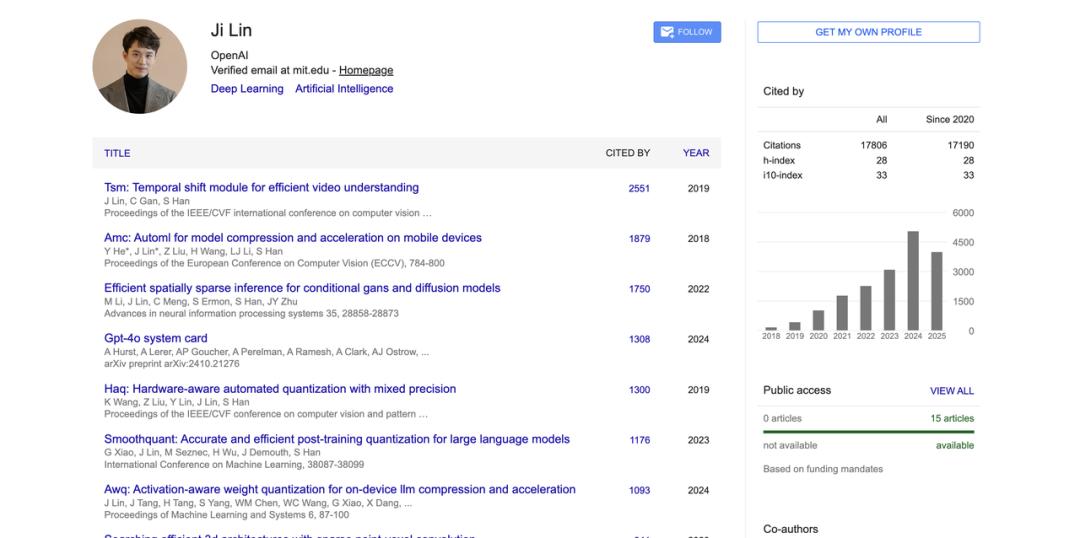View the 1750 citations count

(639, 289)
